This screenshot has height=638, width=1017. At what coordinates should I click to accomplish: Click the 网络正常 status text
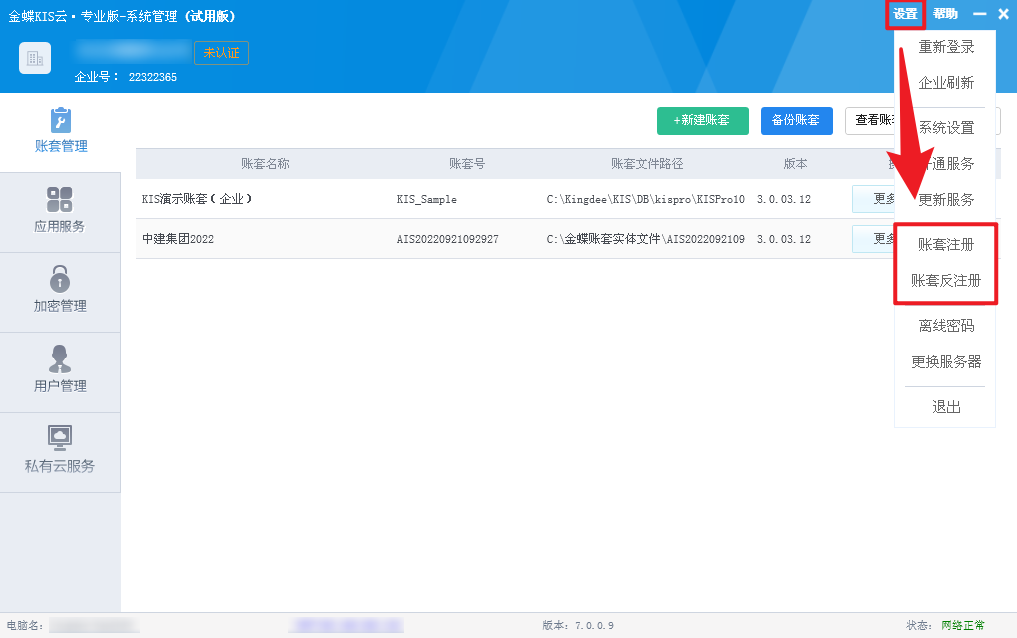click(x=963, y=625)
